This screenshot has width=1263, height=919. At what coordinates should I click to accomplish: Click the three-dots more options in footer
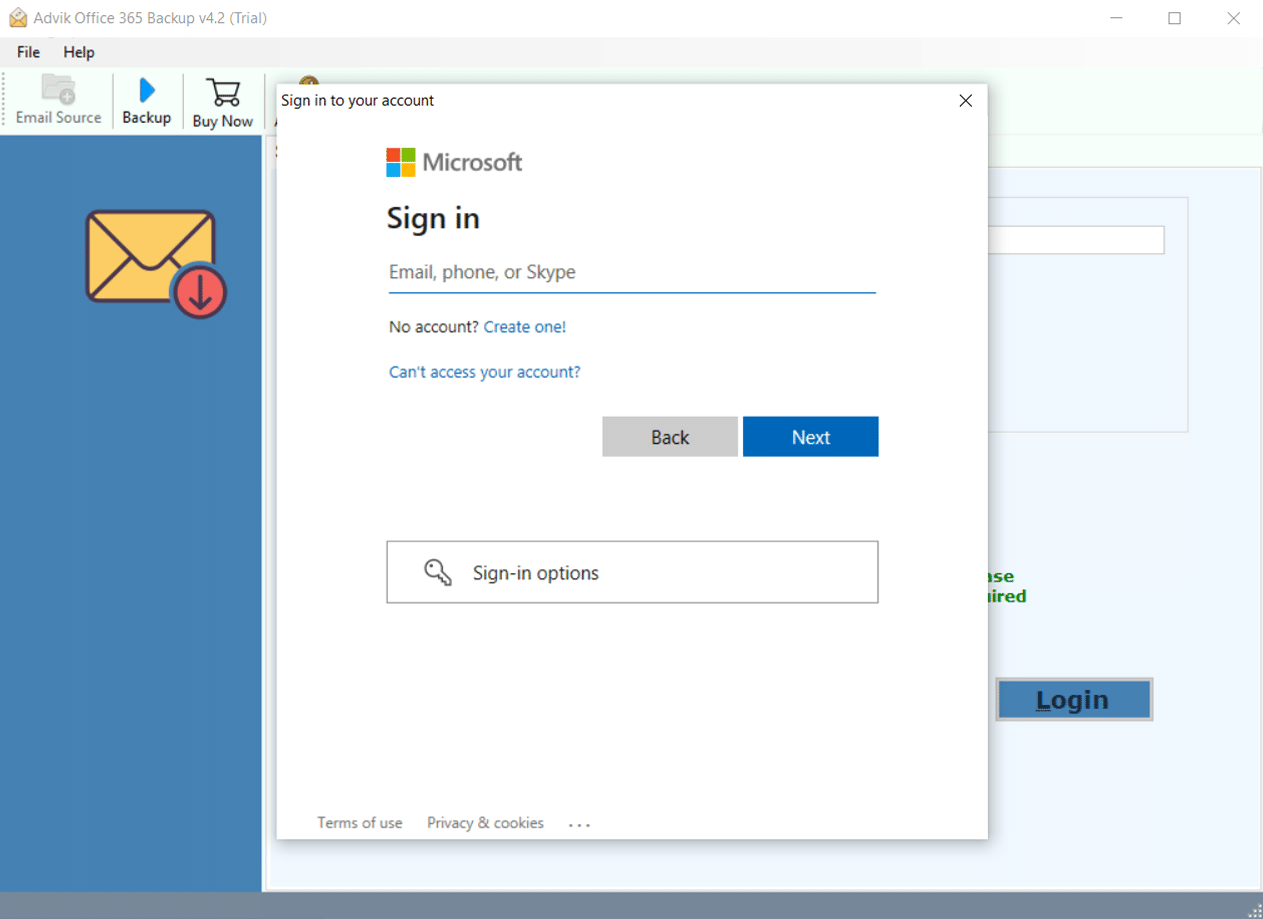click(580, 825)
